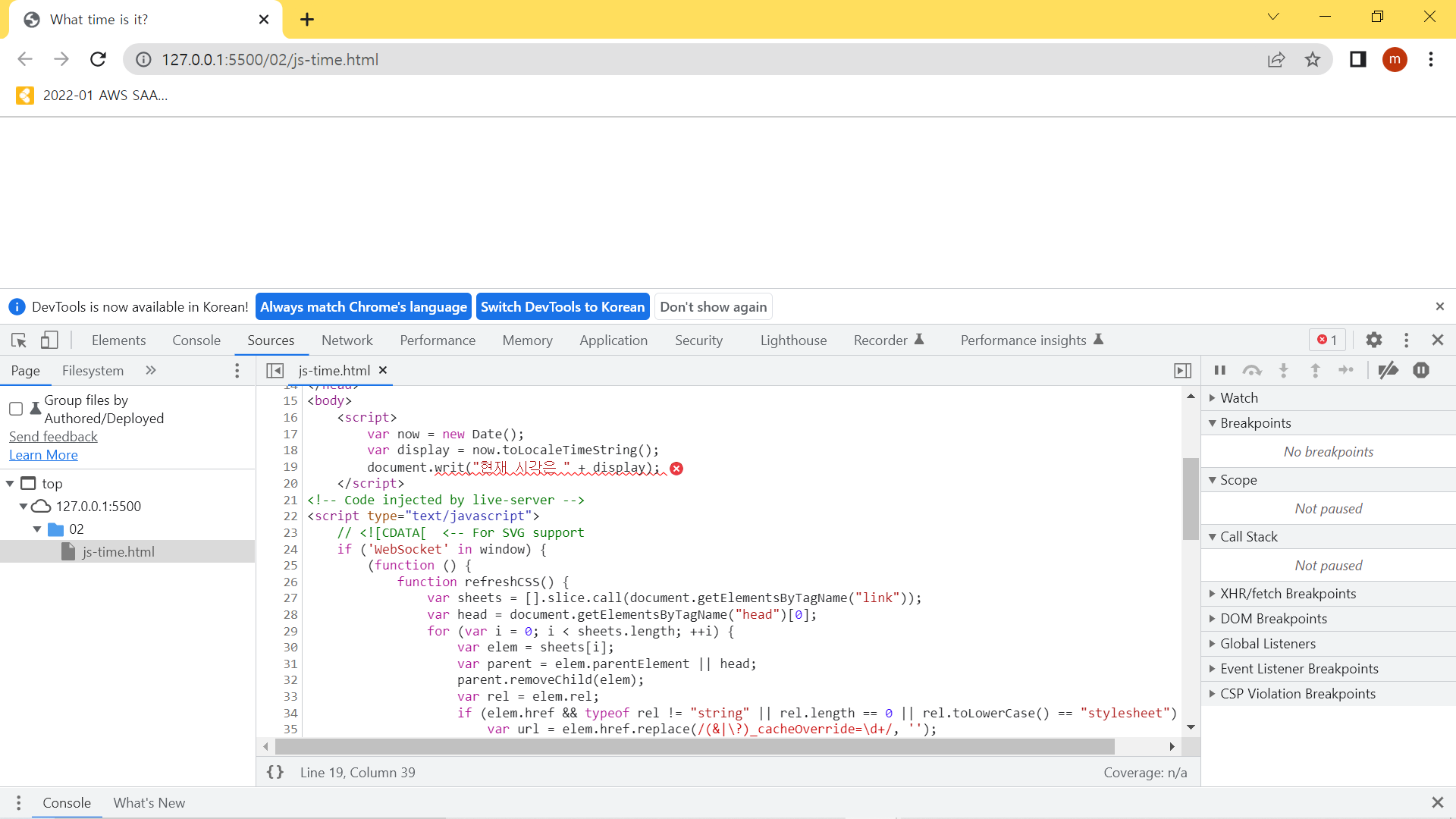Viewport: 1456px width, 819px height.
Task: Collapse the 02 folder in tree
Action: pos(37,529)
